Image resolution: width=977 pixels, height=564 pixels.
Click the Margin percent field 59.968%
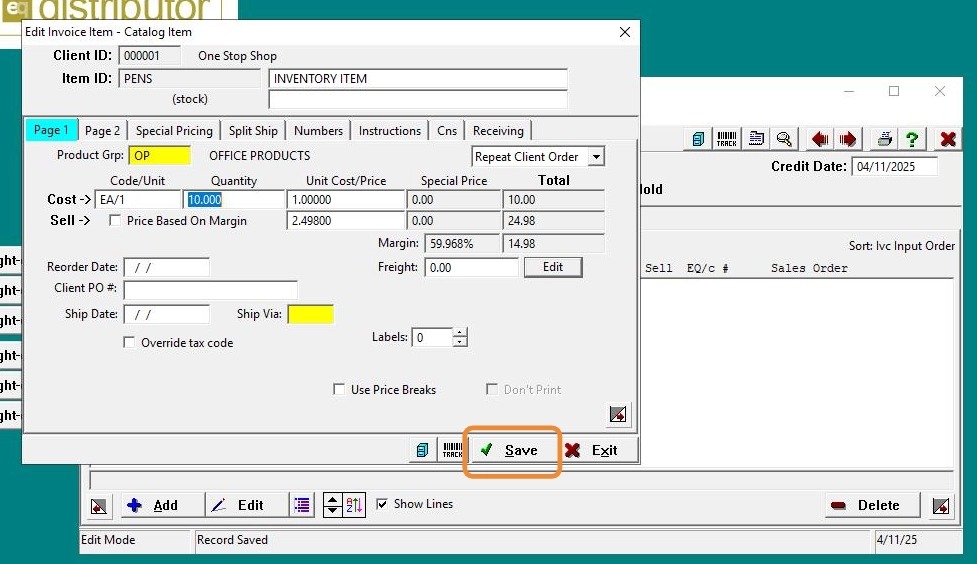pos(462,243)
